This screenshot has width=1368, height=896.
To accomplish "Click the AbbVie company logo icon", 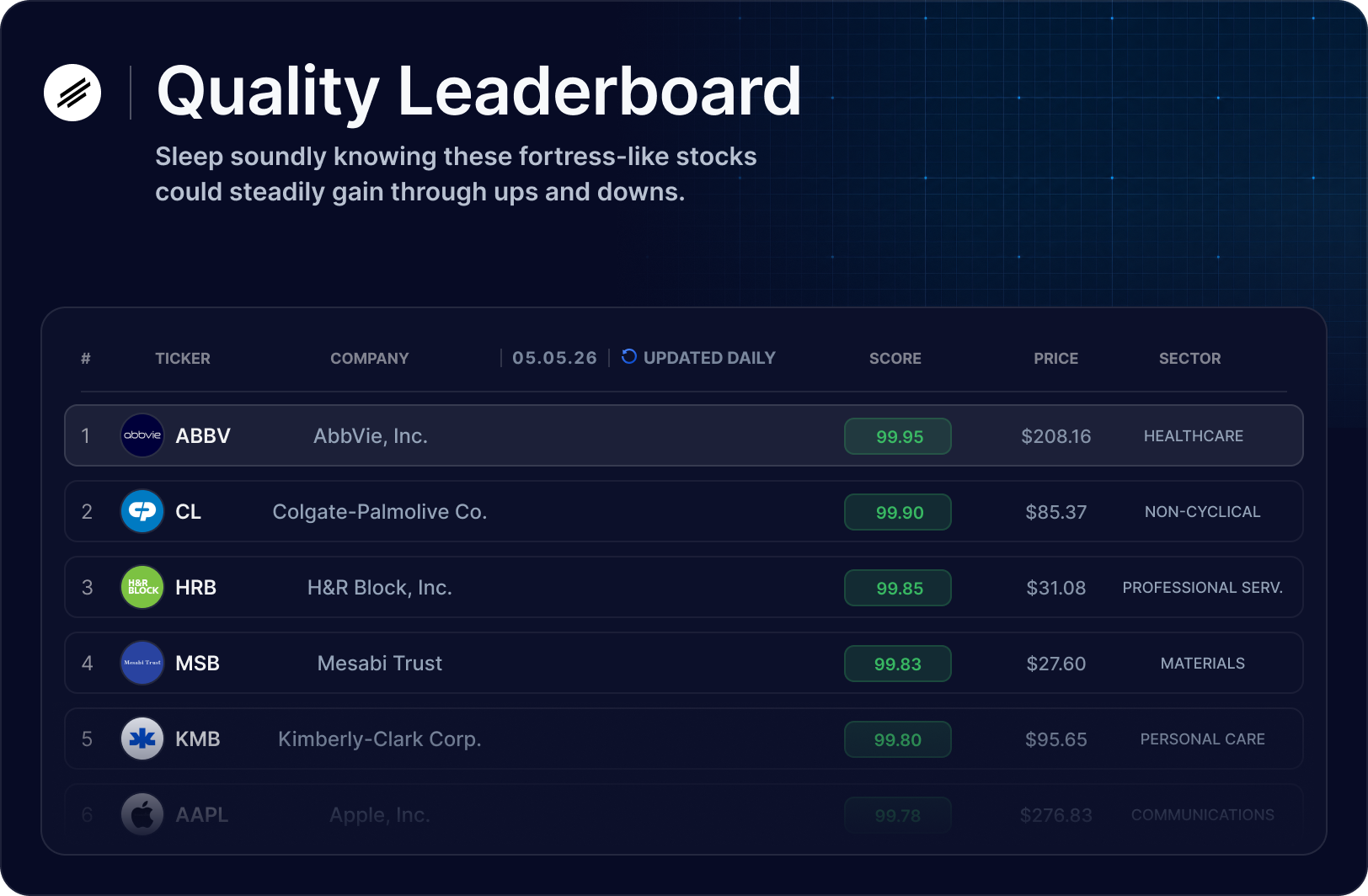I will 142,435.
